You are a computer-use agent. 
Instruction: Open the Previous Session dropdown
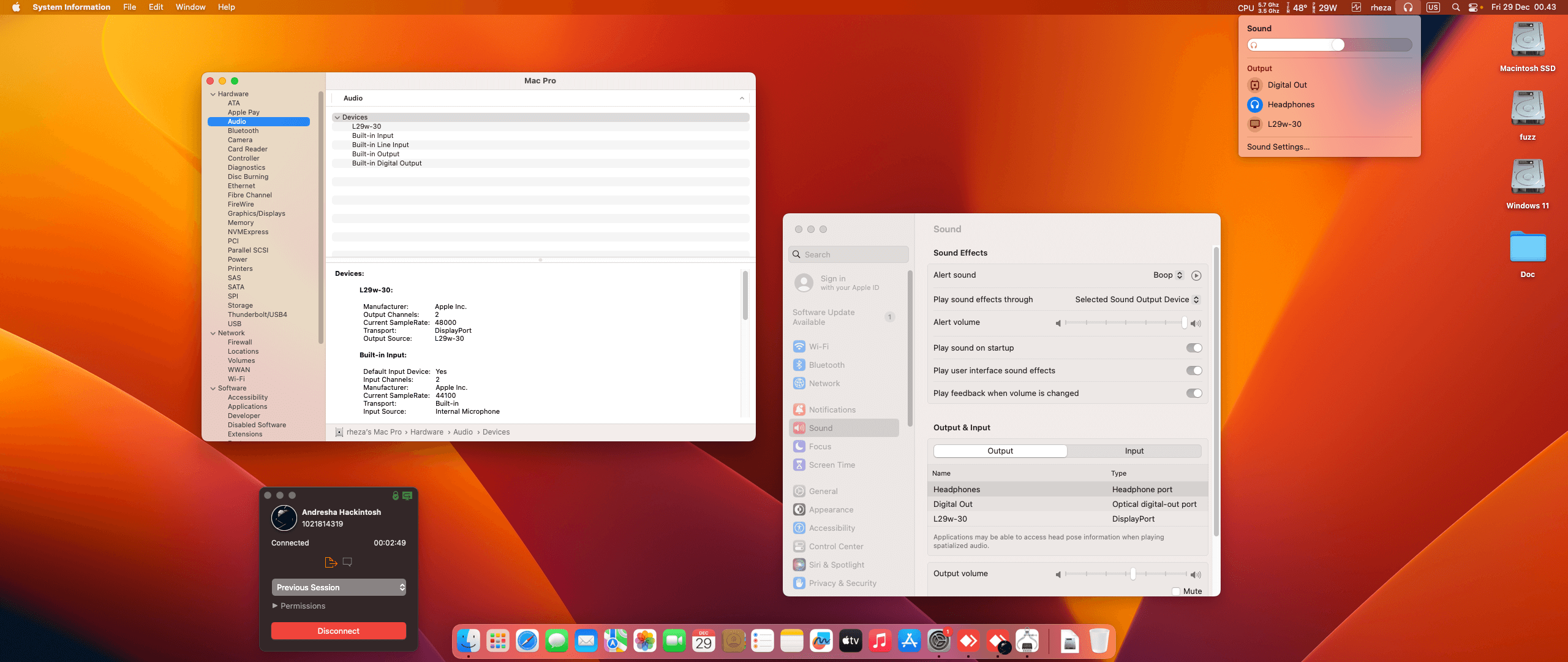[339, 587]
